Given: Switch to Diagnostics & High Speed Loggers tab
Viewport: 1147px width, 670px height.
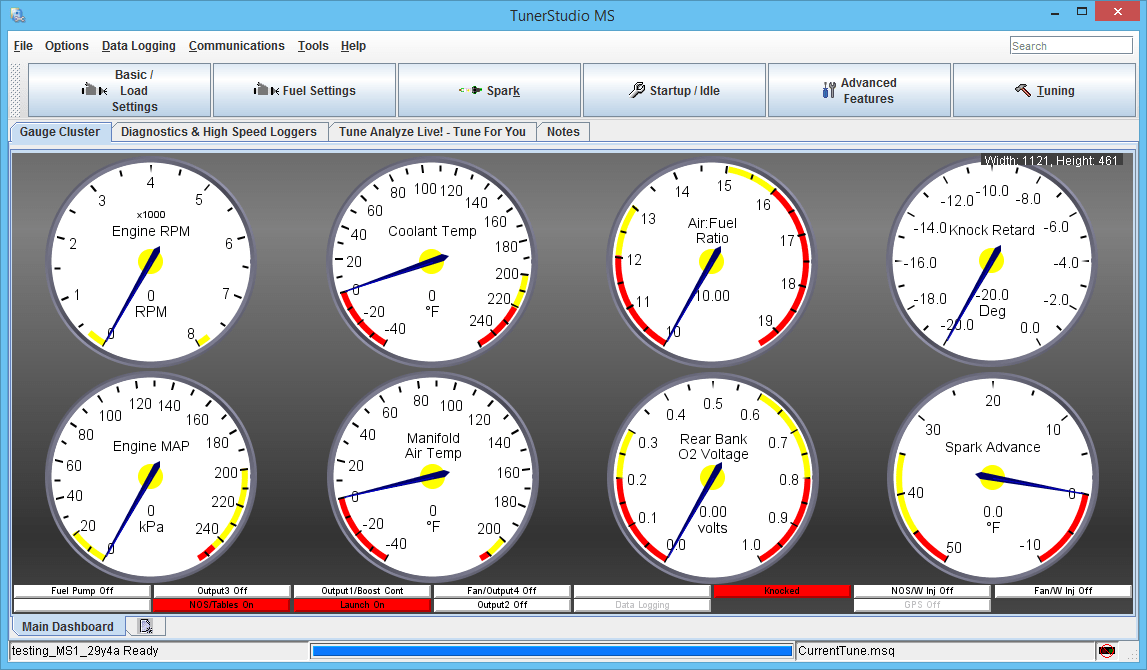Looking at the screenshot, I should 219,132.
